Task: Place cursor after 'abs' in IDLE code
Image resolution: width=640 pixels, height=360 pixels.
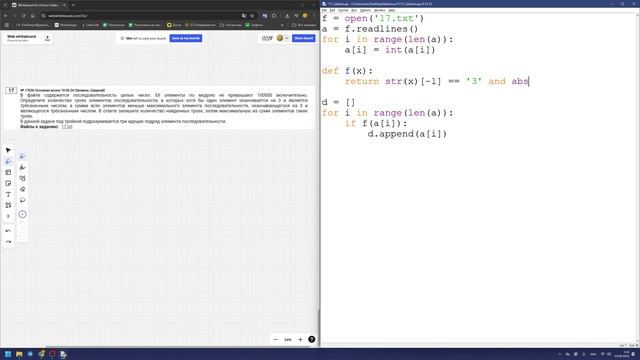Action: point(529,81)
